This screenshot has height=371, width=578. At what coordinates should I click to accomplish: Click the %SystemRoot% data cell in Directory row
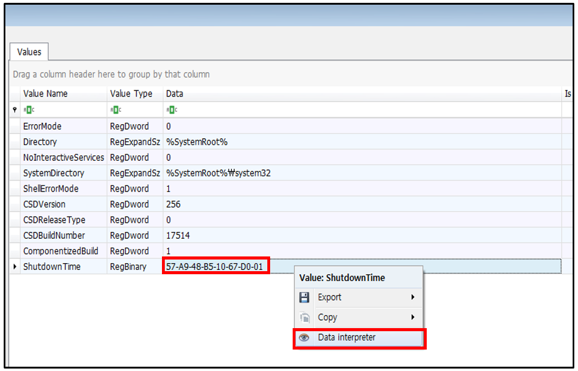tap(196, 142)
